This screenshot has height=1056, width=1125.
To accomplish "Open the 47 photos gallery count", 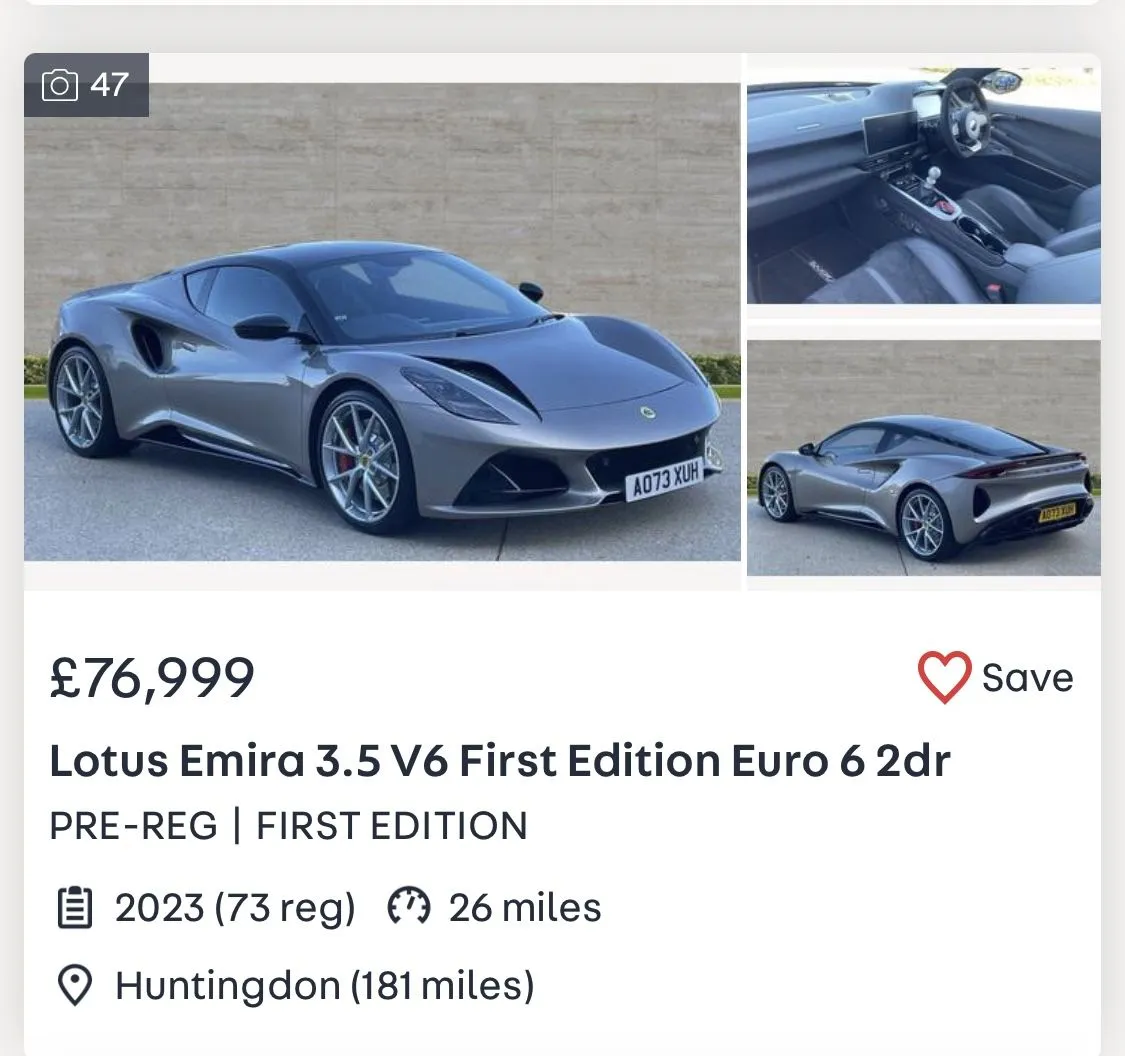I will pyautogui.click(x=109, y=85).
